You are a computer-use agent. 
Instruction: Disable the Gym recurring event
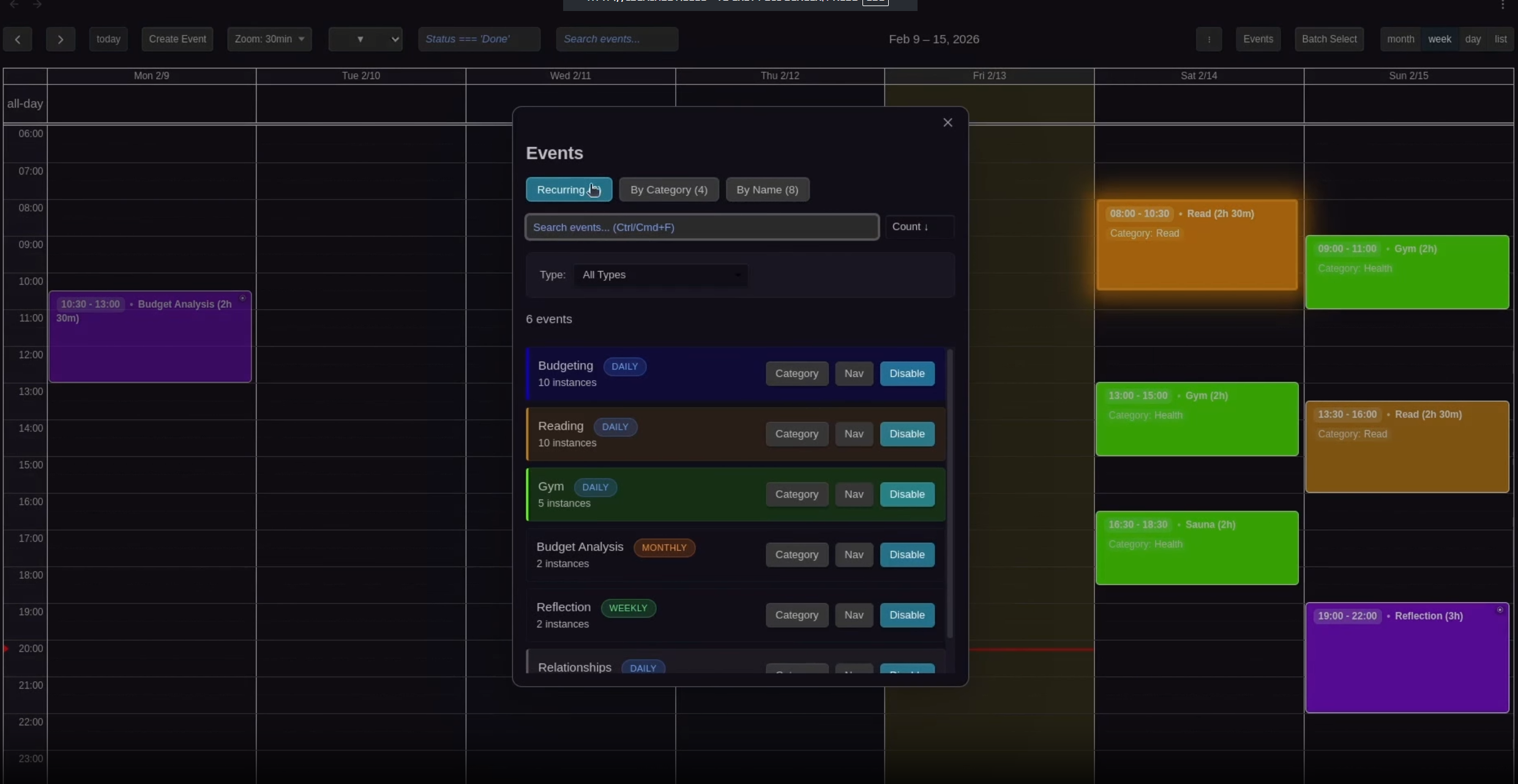[x=907, y=494]
